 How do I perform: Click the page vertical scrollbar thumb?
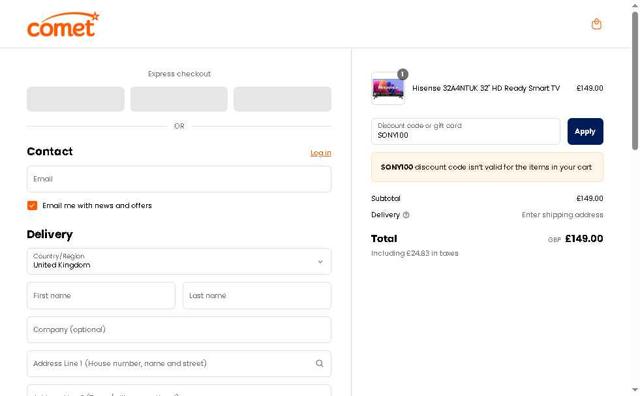pyautogui.click(x=635, y=81)
